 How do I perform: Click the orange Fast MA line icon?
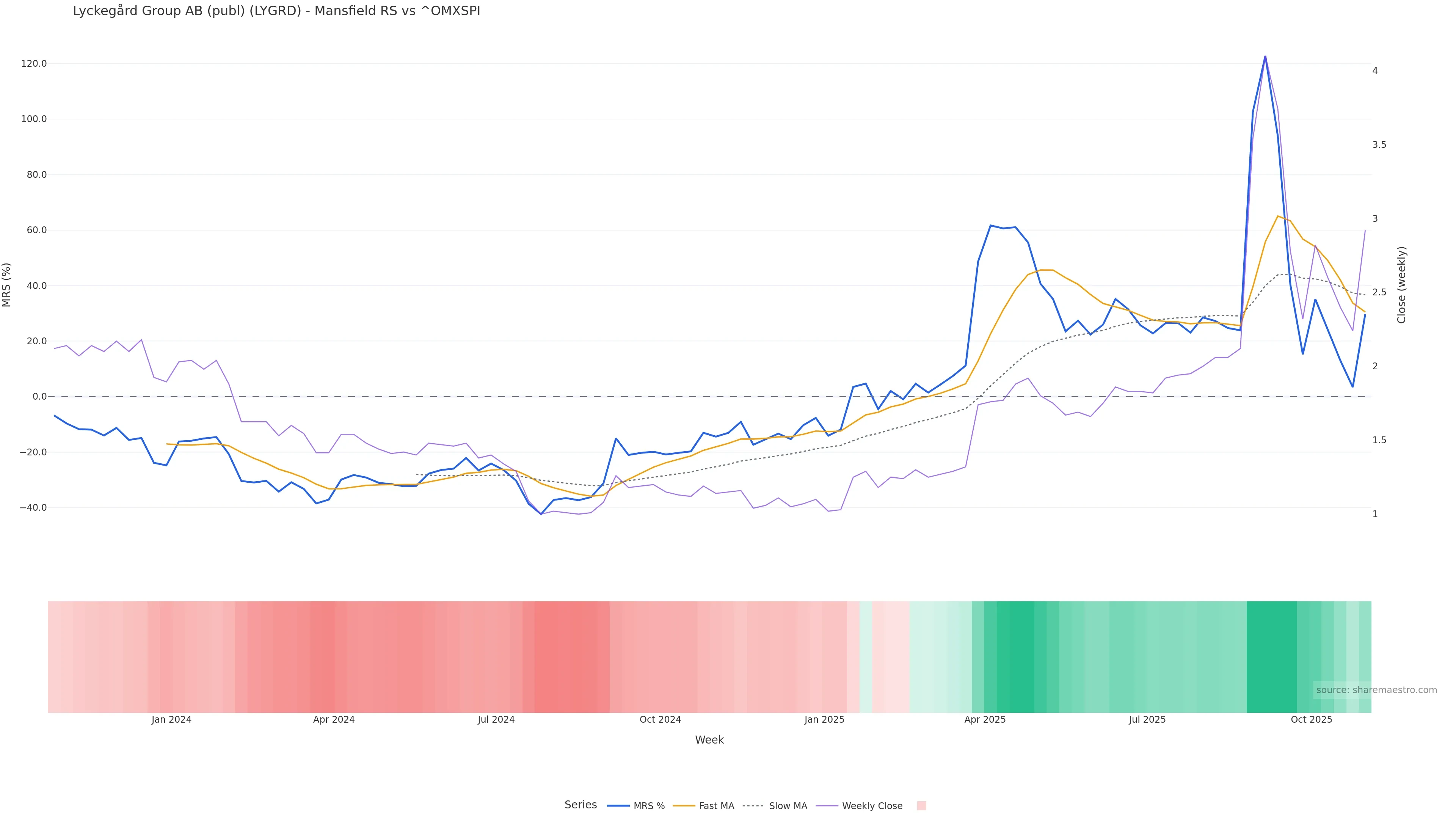coord(684,806)
